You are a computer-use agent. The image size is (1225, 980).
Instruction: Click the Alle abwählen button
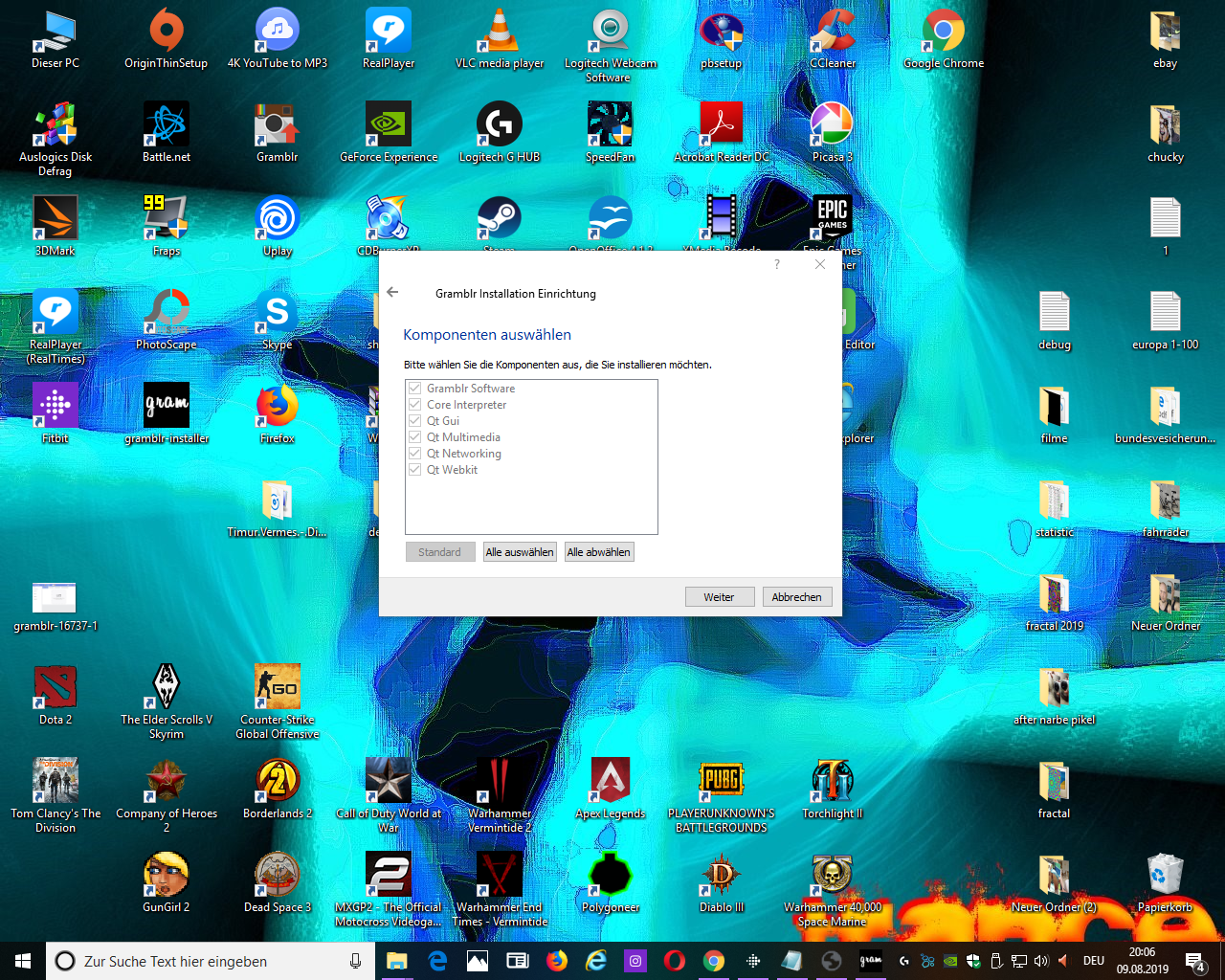coord(599,552)
